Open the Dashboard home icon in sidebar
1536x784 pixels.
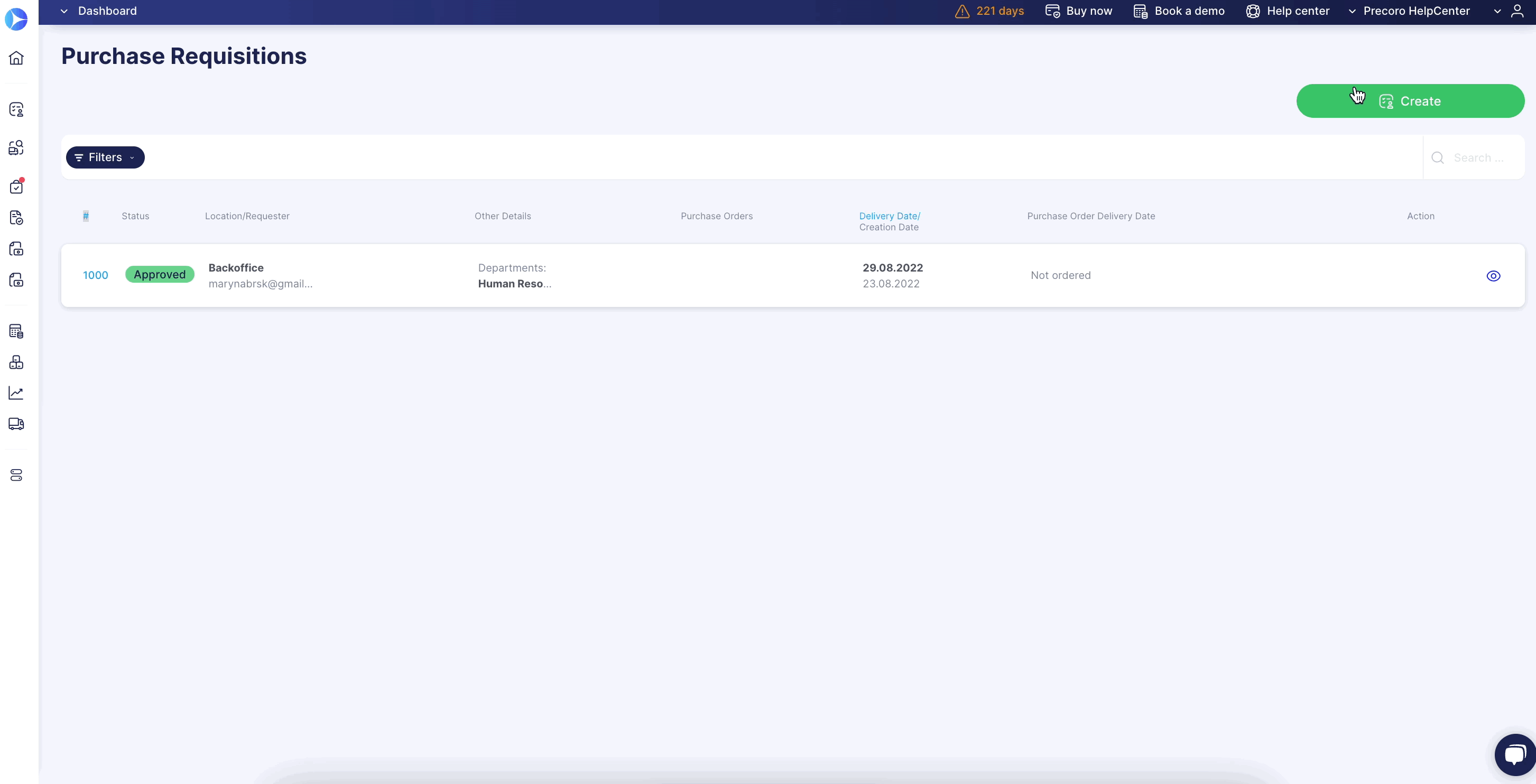pyautogui.click(x=16, y=58)
